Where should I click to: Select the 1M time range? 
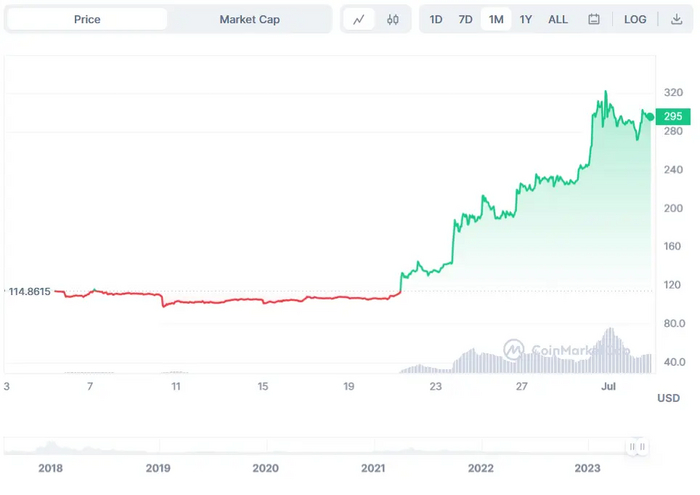pyautogui.click(x=496, y=19)
